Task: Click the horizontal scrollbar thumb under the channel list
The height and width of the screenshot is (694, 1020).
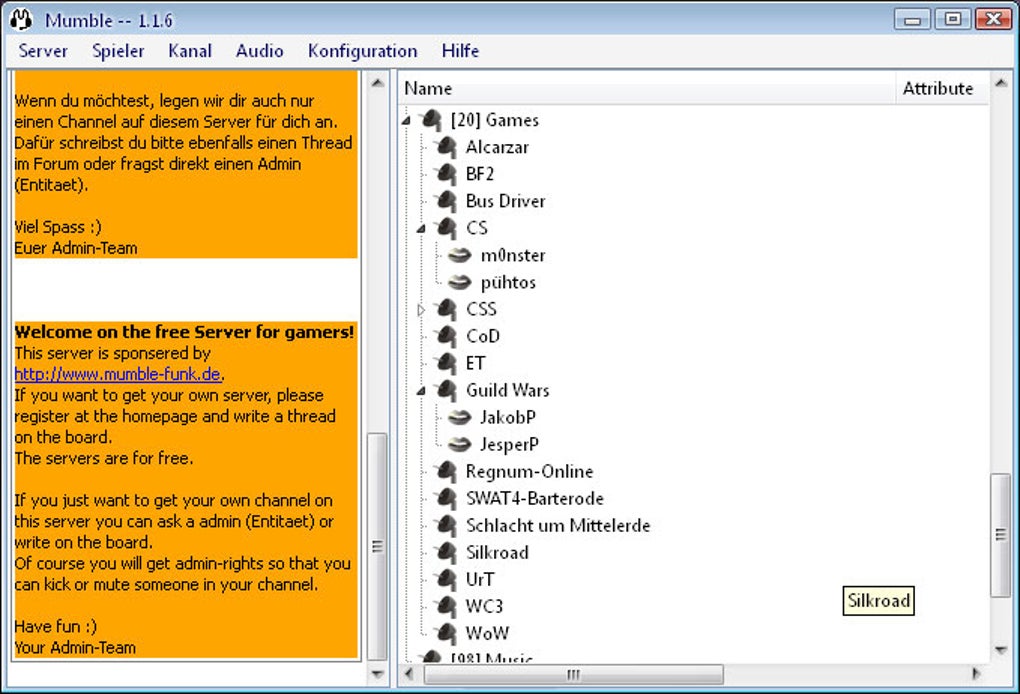Action: click(573, 674)
